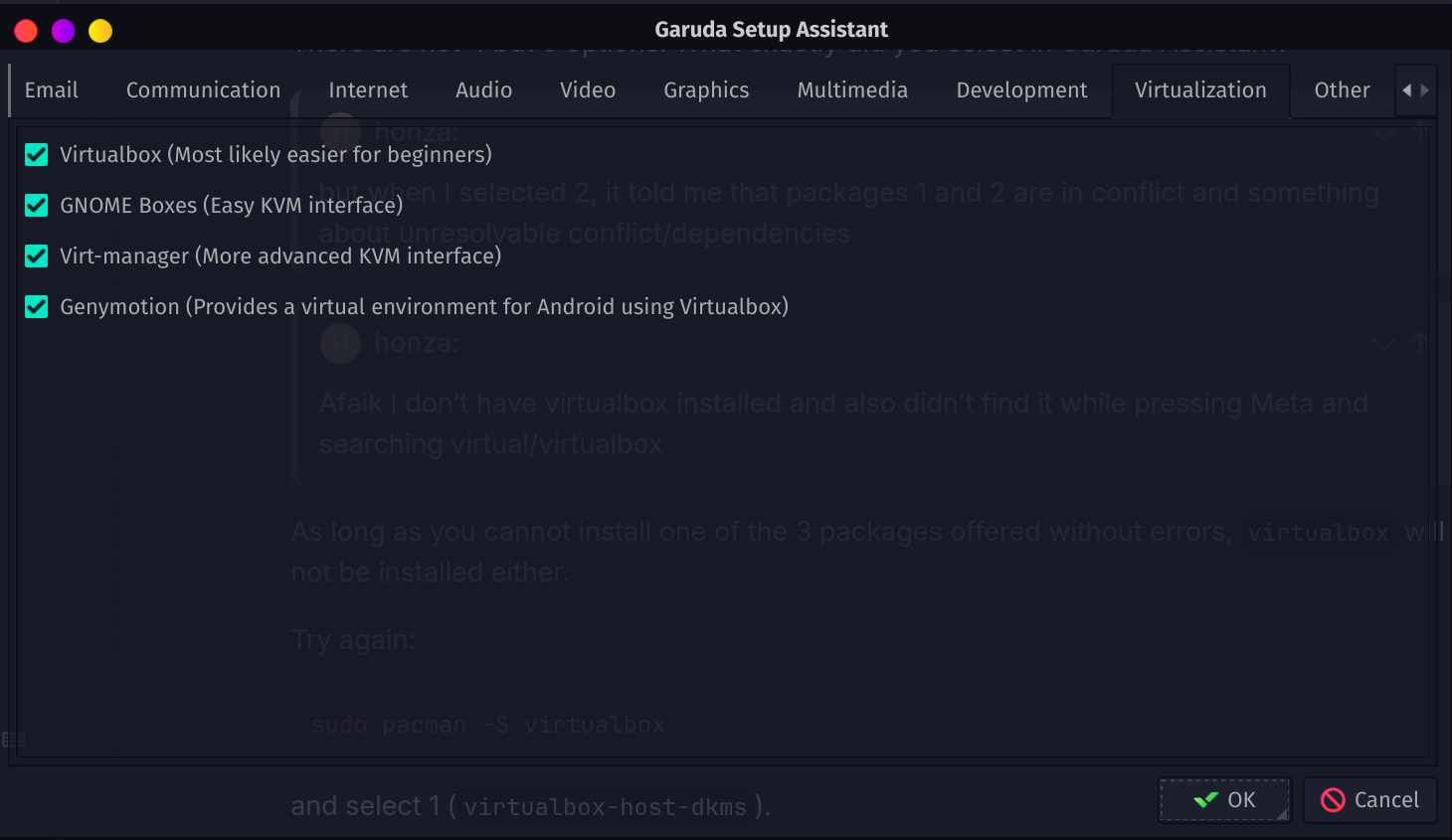Click the red window button in title bar

[x=26, y=31]
